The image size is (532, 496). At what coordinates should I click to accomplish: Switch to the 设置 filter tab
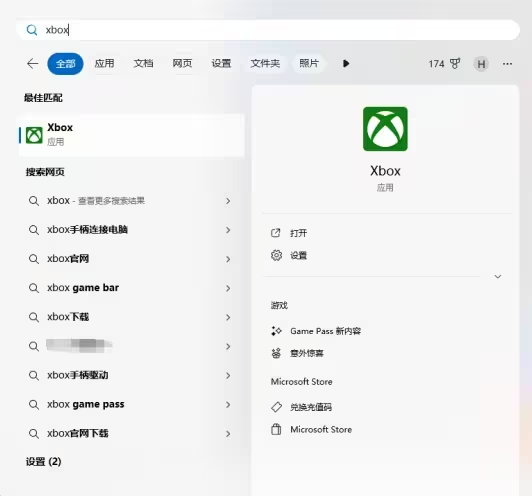(x=221, y=63)
